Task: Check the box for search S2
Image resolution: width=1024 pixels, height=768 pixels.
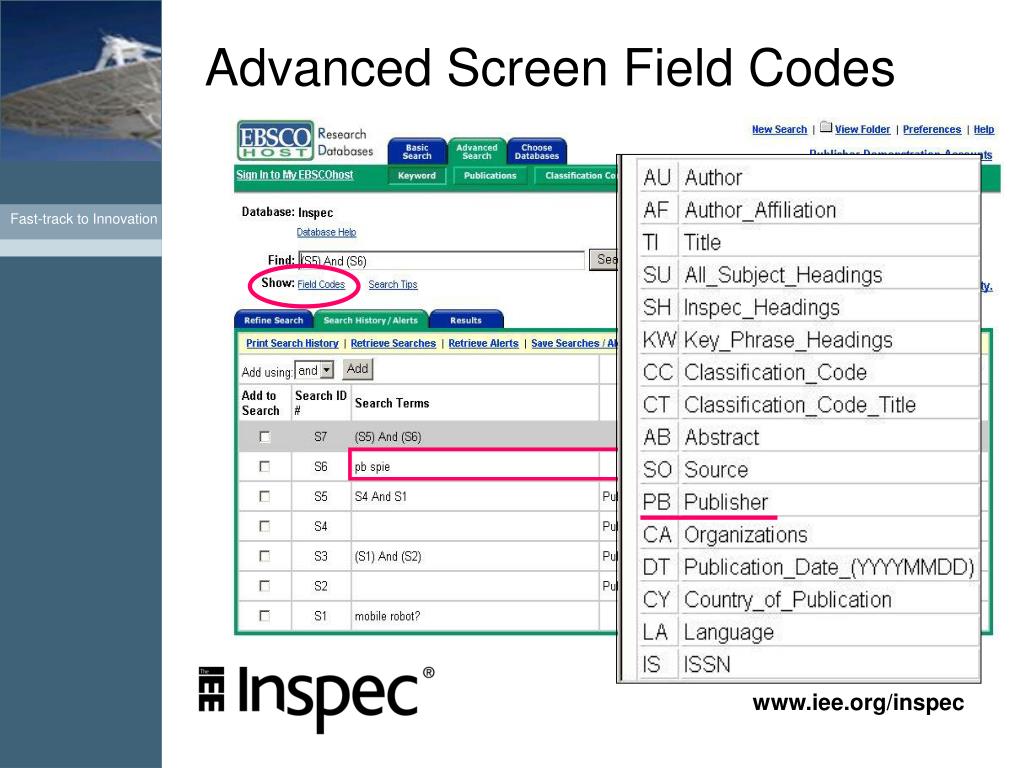Action: pos(264,586)
